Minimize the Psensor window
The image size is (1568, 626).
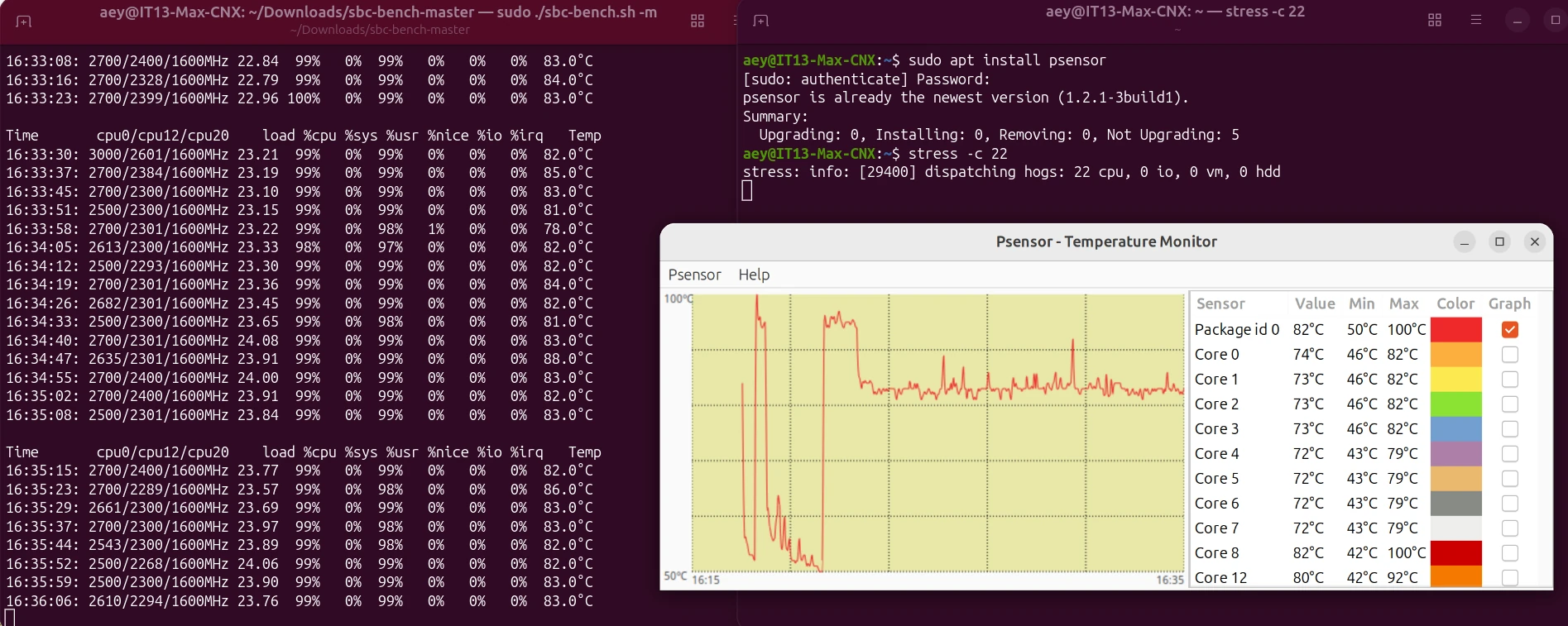tap(1465, 241)
